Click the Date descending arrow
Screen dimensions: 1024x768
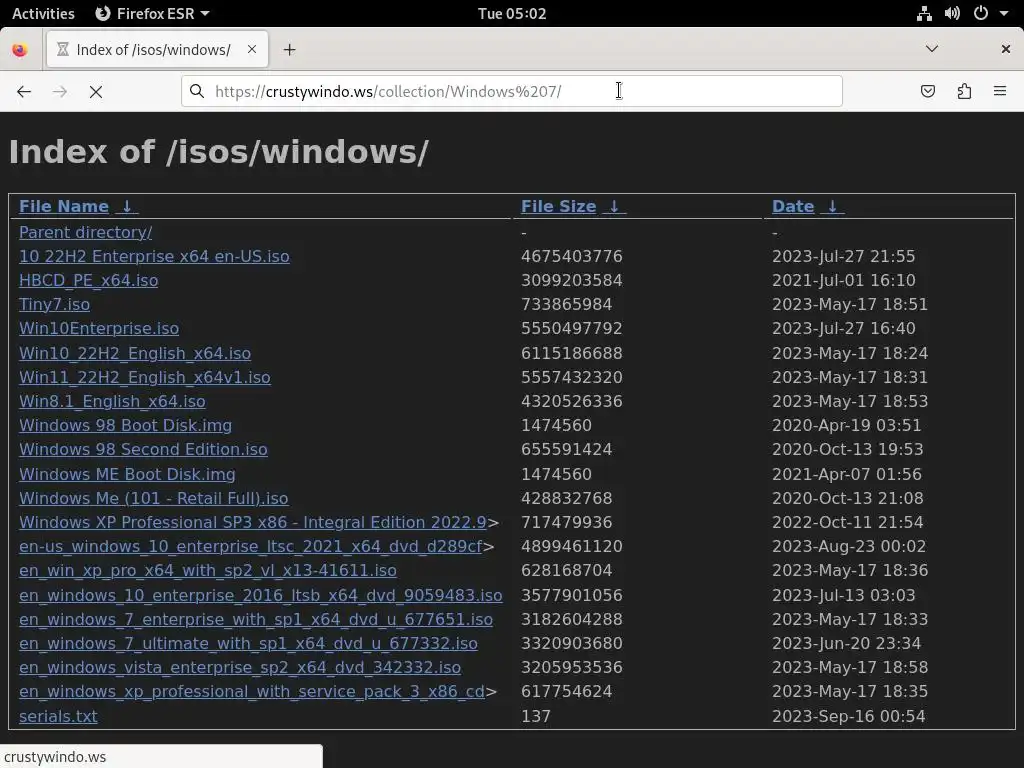833,206
